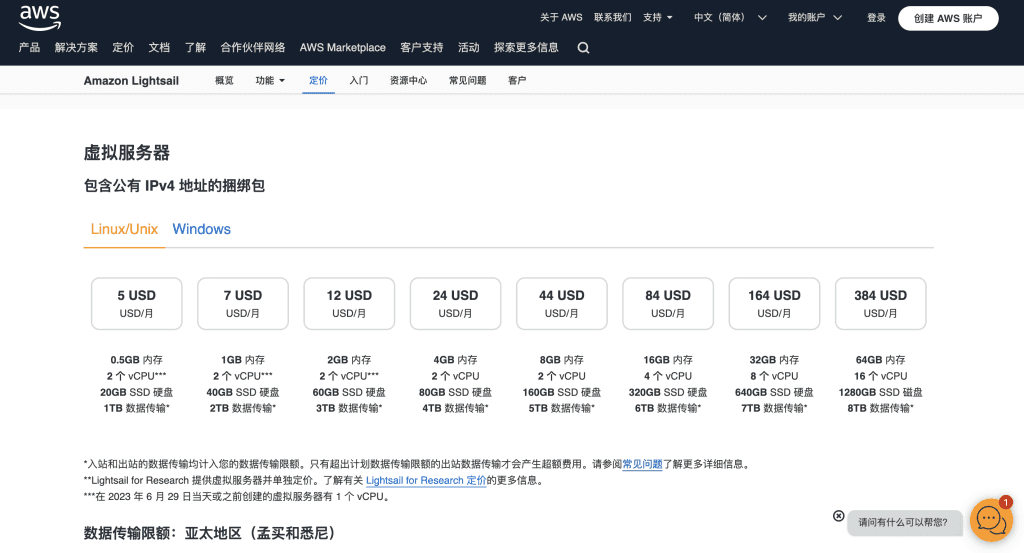The image size is (1024, 553).
Task: Click the 640GB SSD 硬盘 text
Action: [x=774, y=392]
